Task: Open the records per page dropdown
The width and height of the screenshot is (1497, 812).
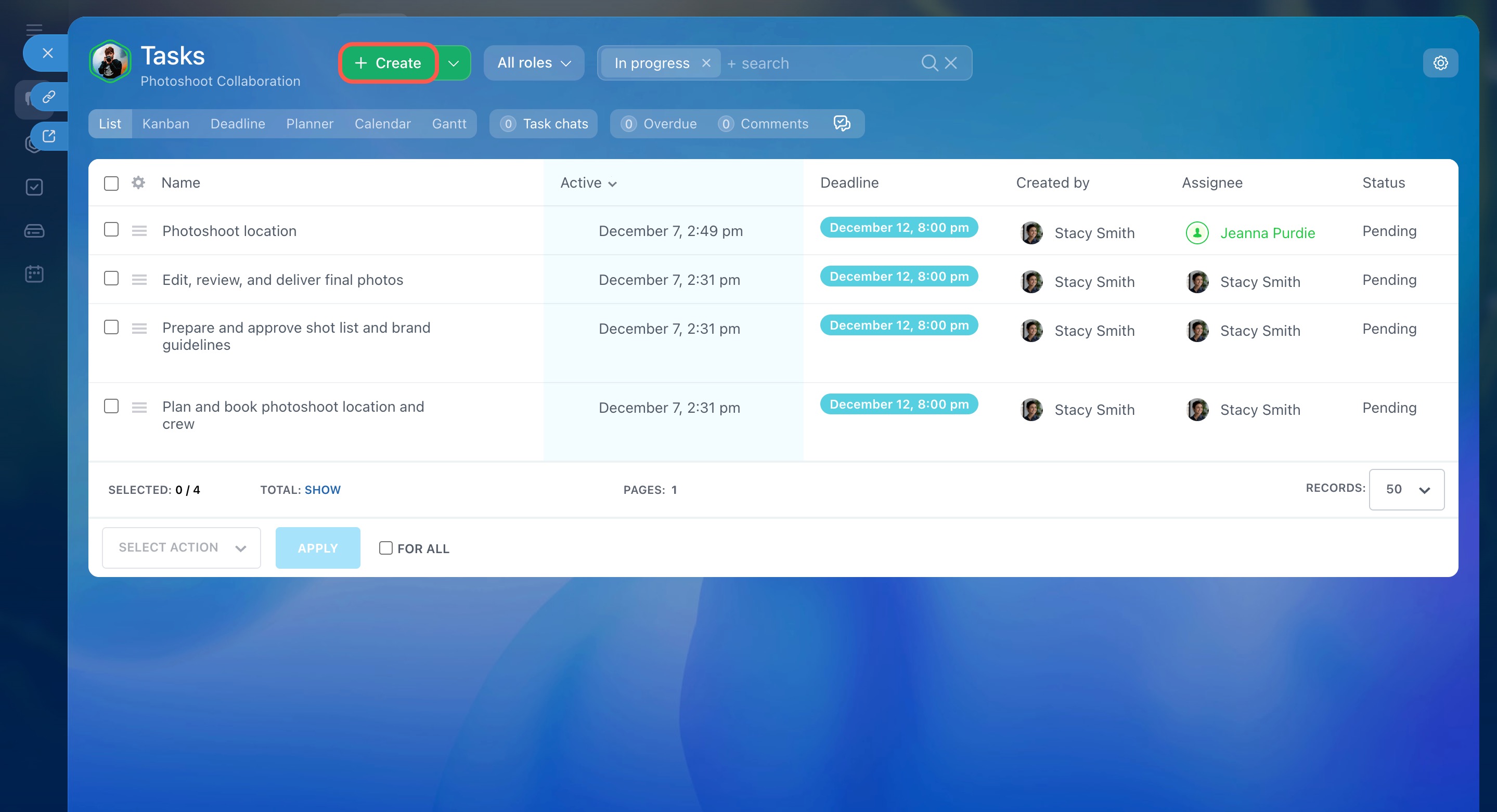Action: (1406, 489)
